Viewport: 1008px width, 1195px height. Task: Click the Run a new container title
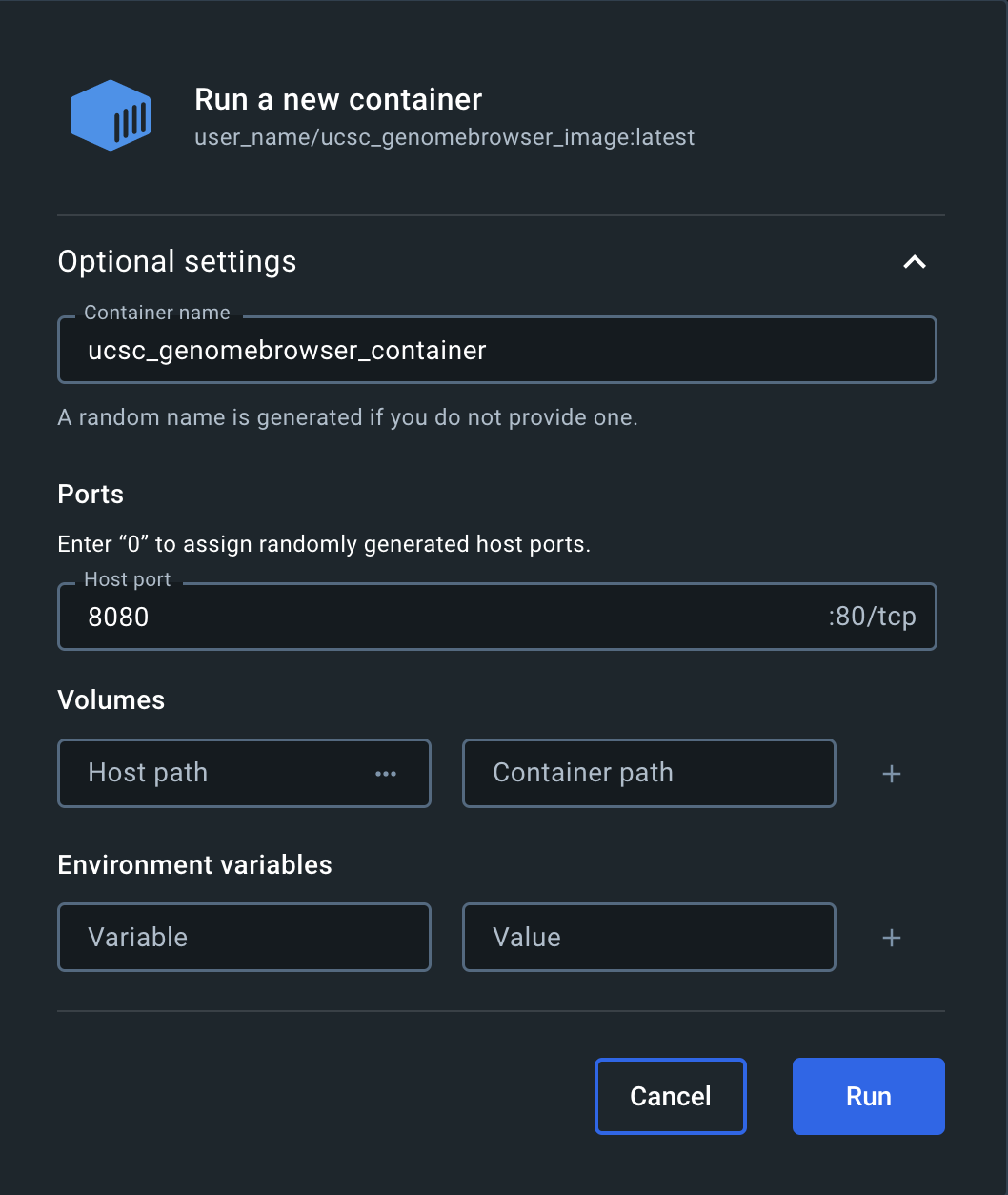(x=338, y=100)
